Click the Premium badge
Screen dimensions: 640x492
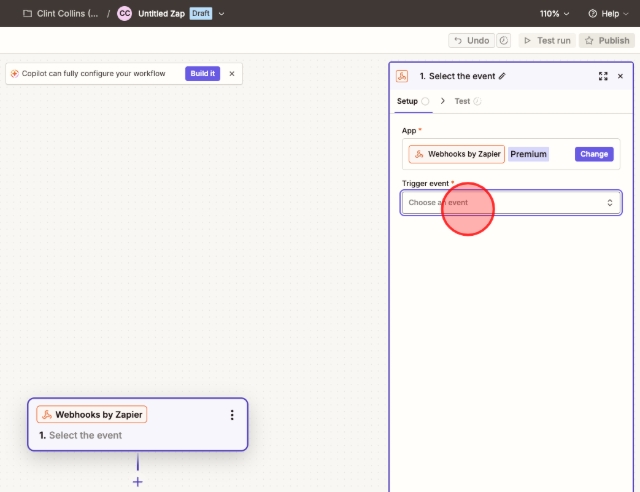point(528,154)
